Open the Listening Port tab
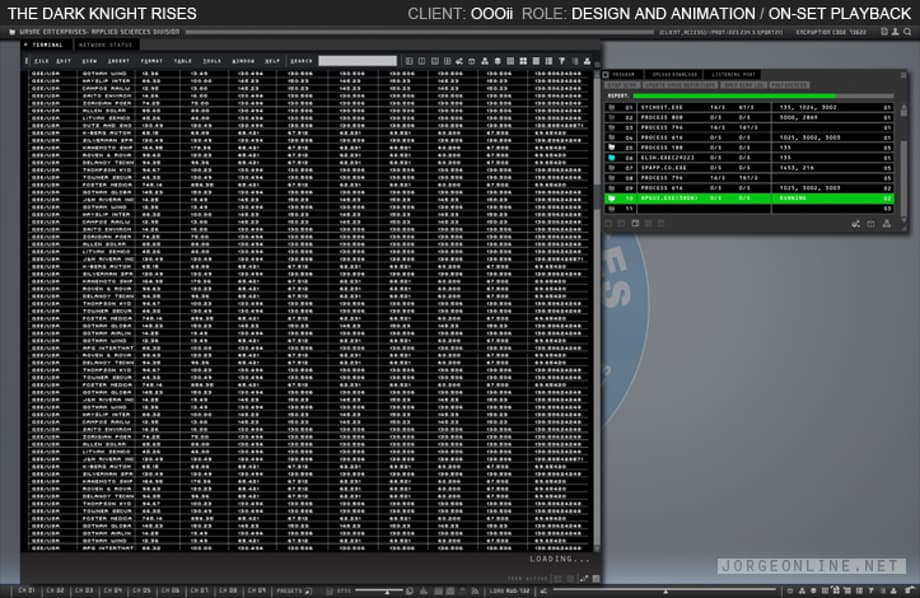 coord(733,75)
